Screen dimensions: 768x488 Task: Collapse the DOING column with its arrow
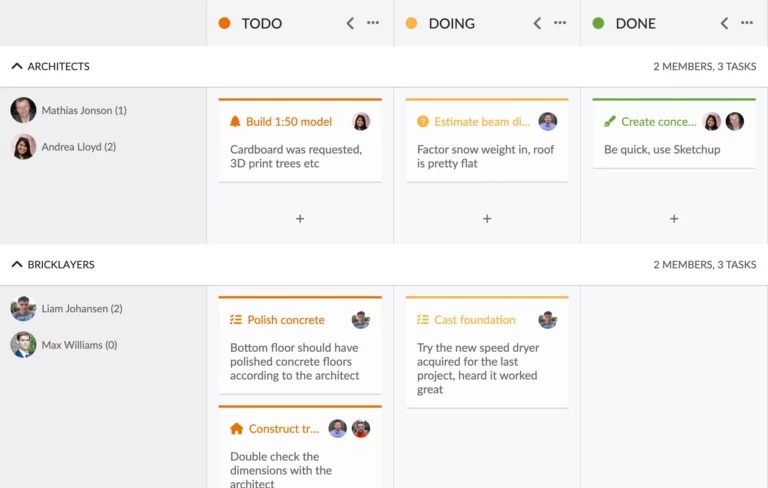pyautogui.click(x=537, y=23)
